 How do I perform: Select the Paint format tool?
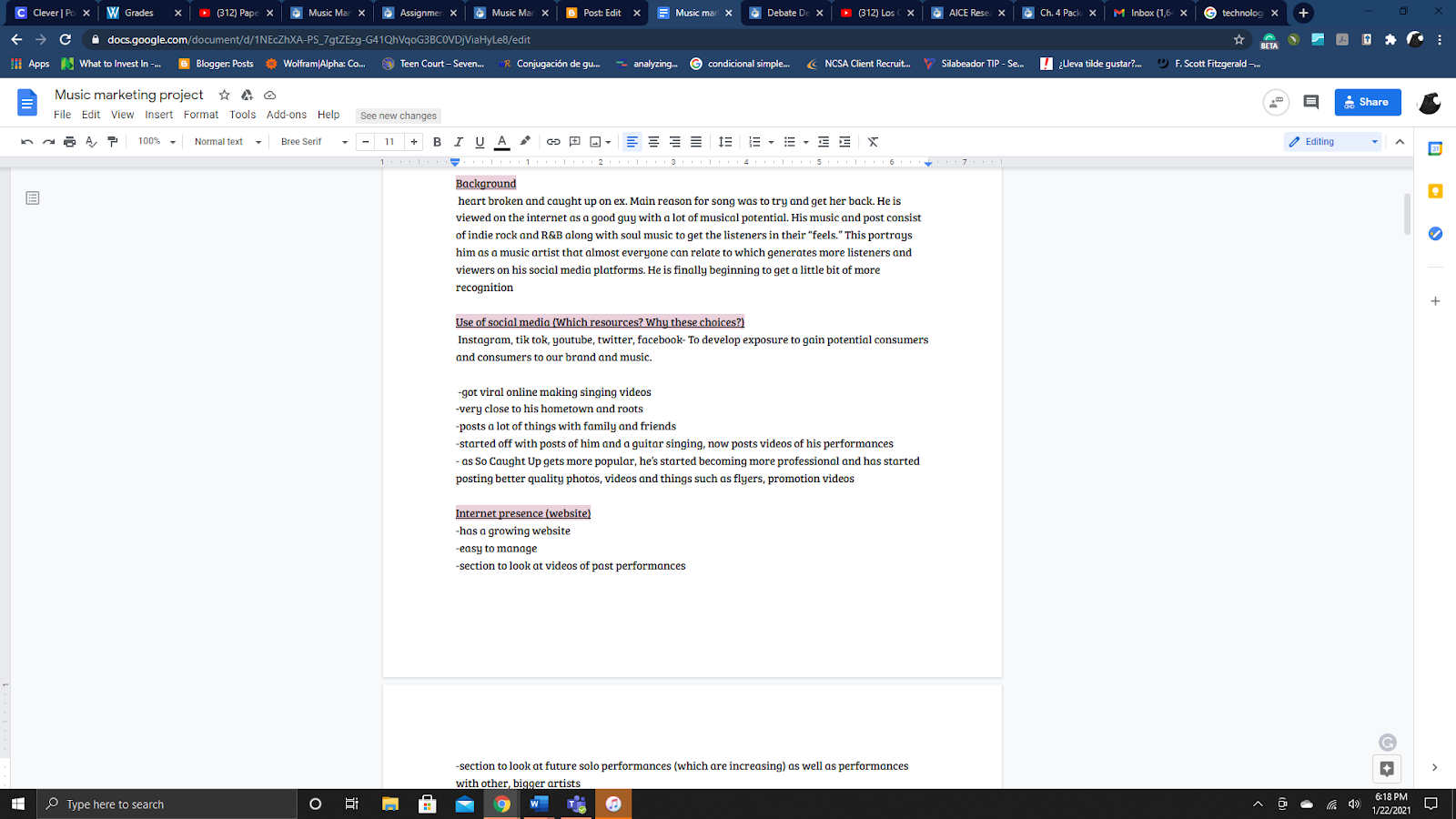[x=113, y=142]
